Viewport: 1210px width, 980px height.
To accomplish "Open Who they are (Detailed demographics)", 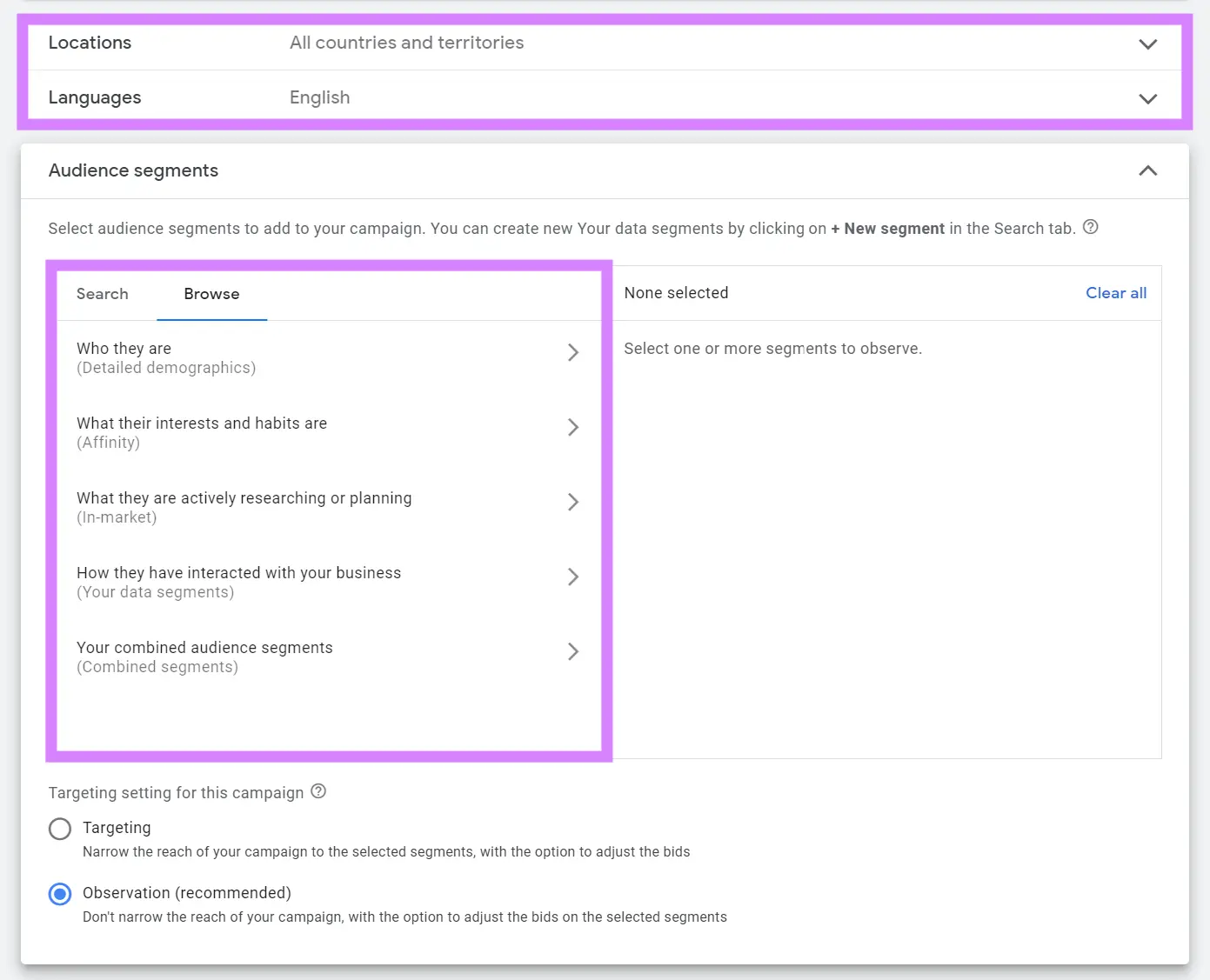I will pos(328,357).
